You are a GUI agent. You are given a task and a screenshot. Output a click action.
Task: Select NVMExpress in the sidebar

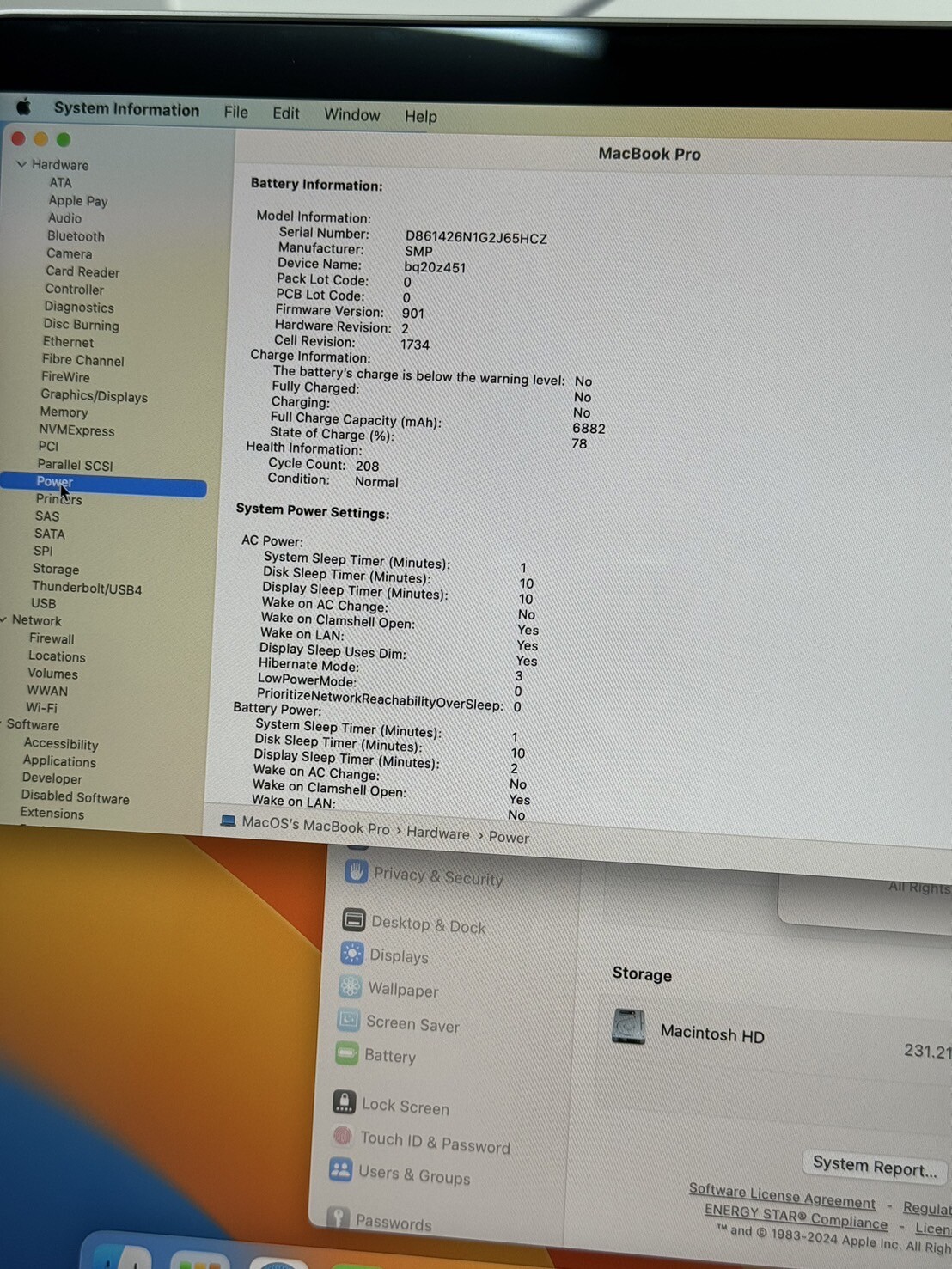point(76,430)
